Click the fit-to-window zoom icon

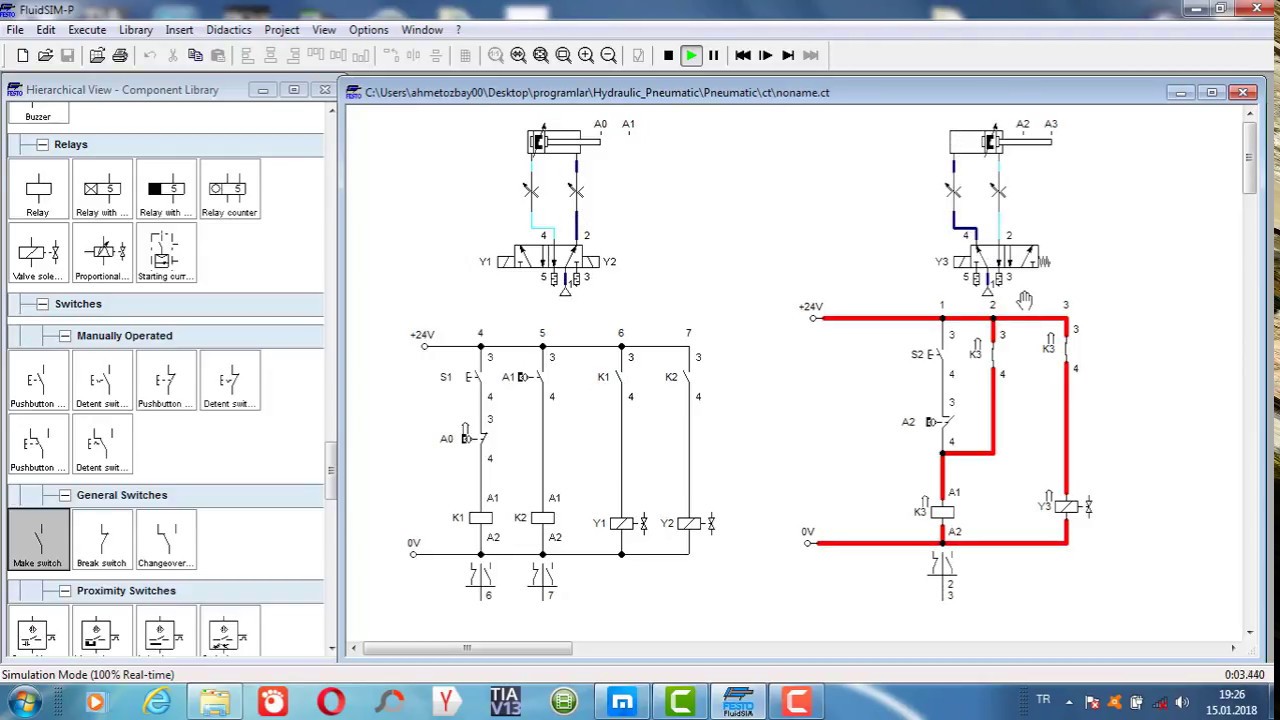coord(541,56)
